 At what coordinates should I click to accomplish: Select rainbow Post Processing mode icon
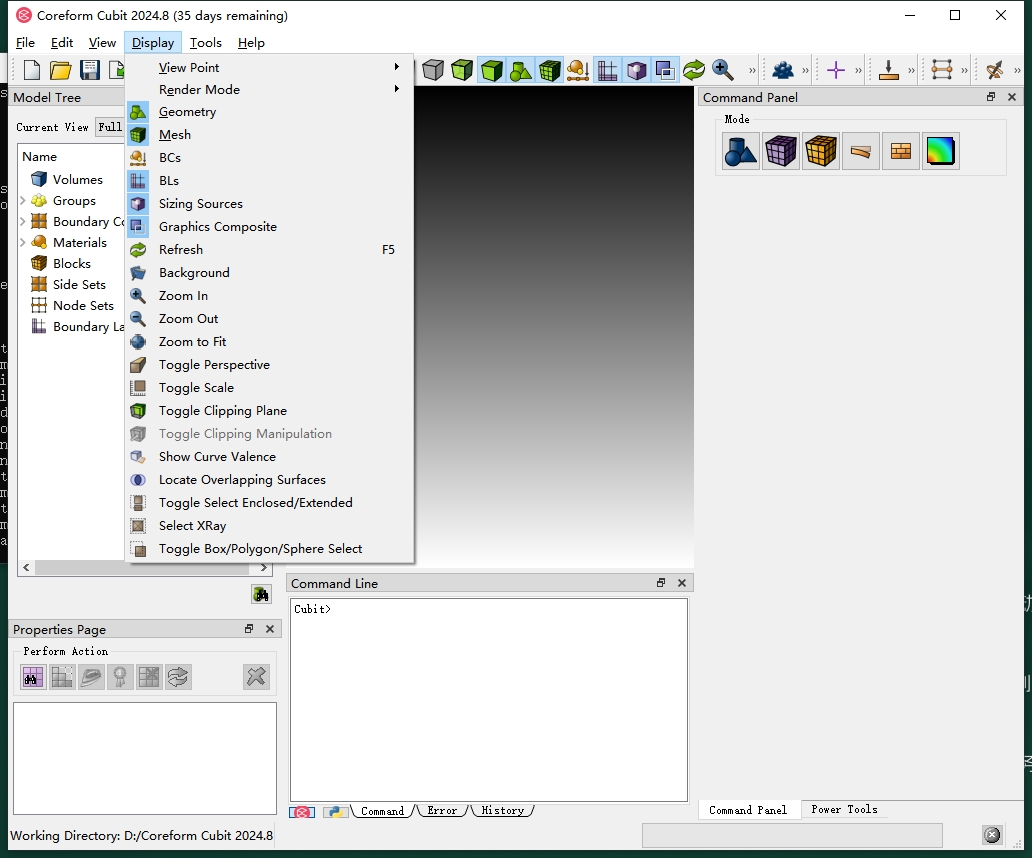[x=941, y=151]
